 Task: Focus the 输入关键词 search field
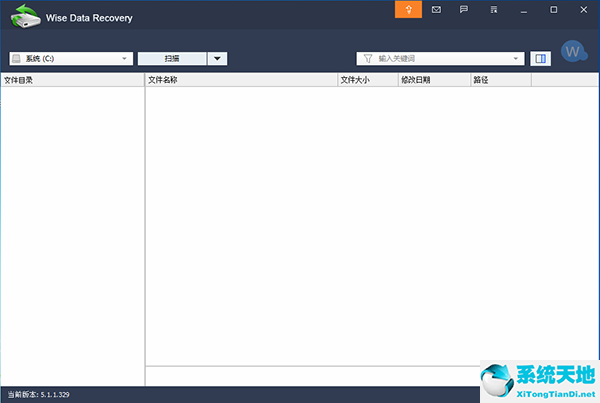click(440, 59)
